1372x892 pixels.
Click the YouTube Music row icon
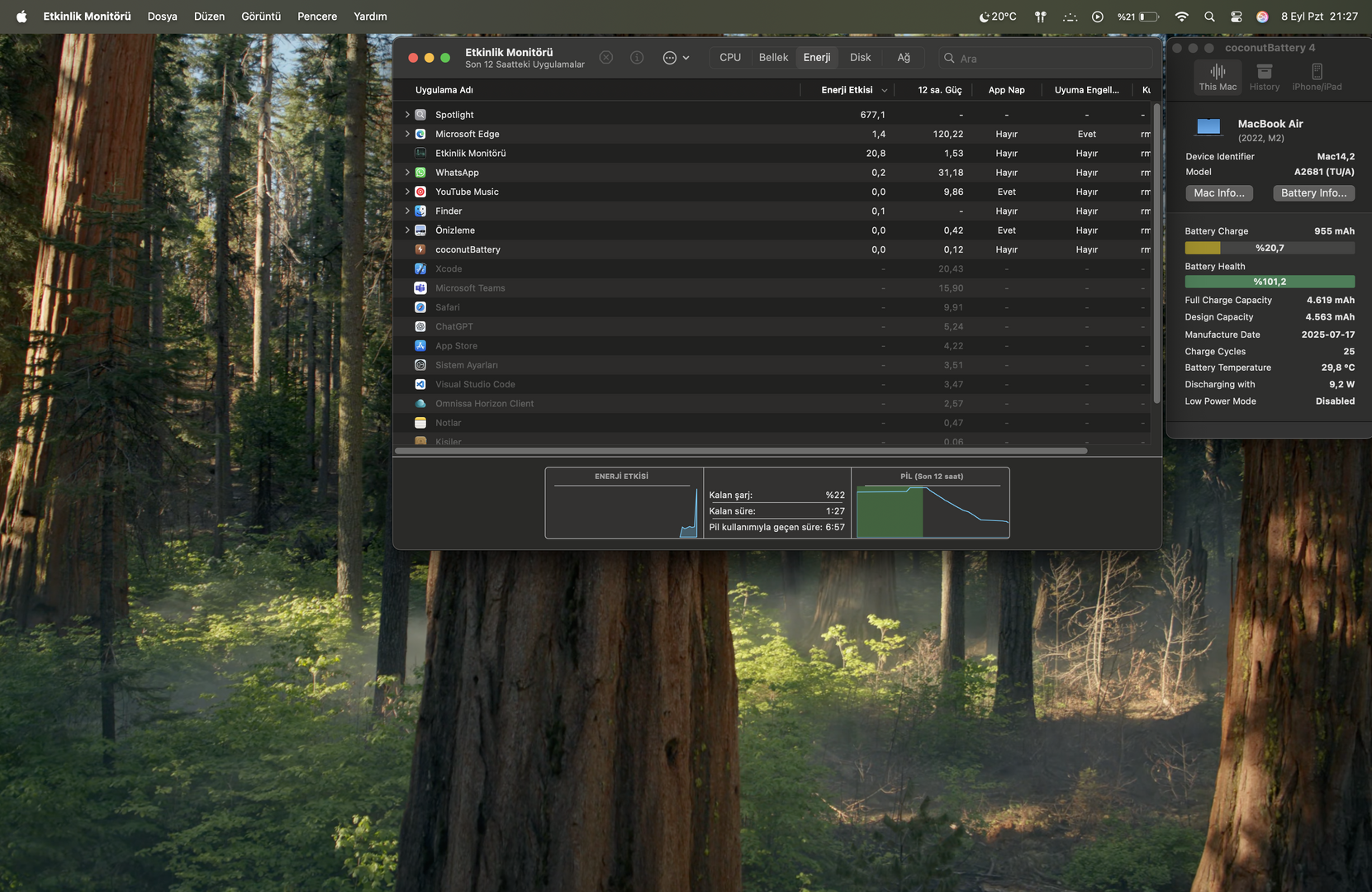click(x=420, y=192)
